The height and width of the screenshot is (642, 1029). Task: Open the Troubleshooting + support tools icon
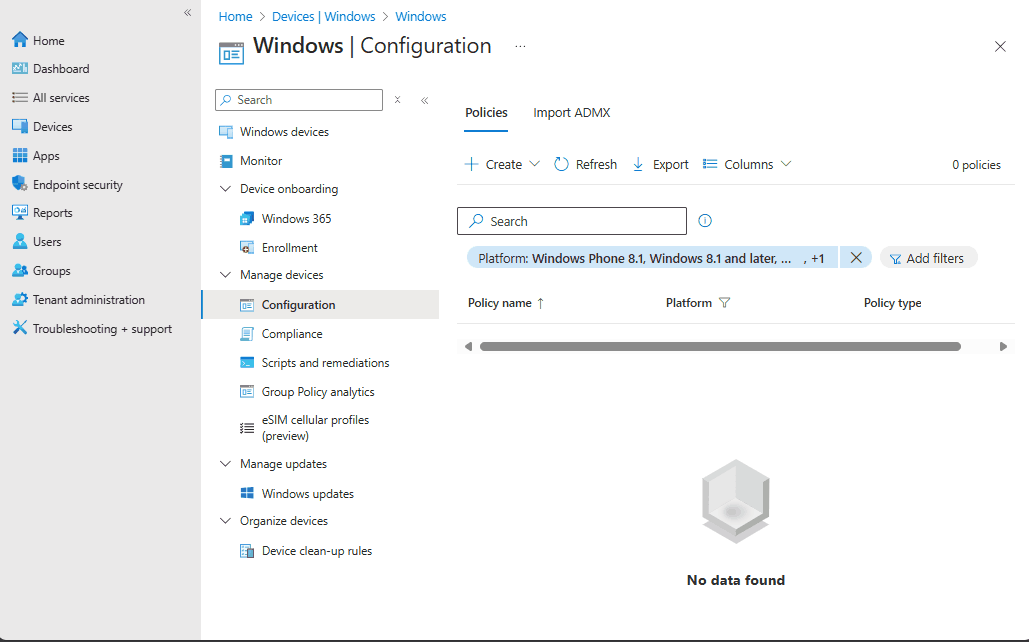tap(20, 328)
